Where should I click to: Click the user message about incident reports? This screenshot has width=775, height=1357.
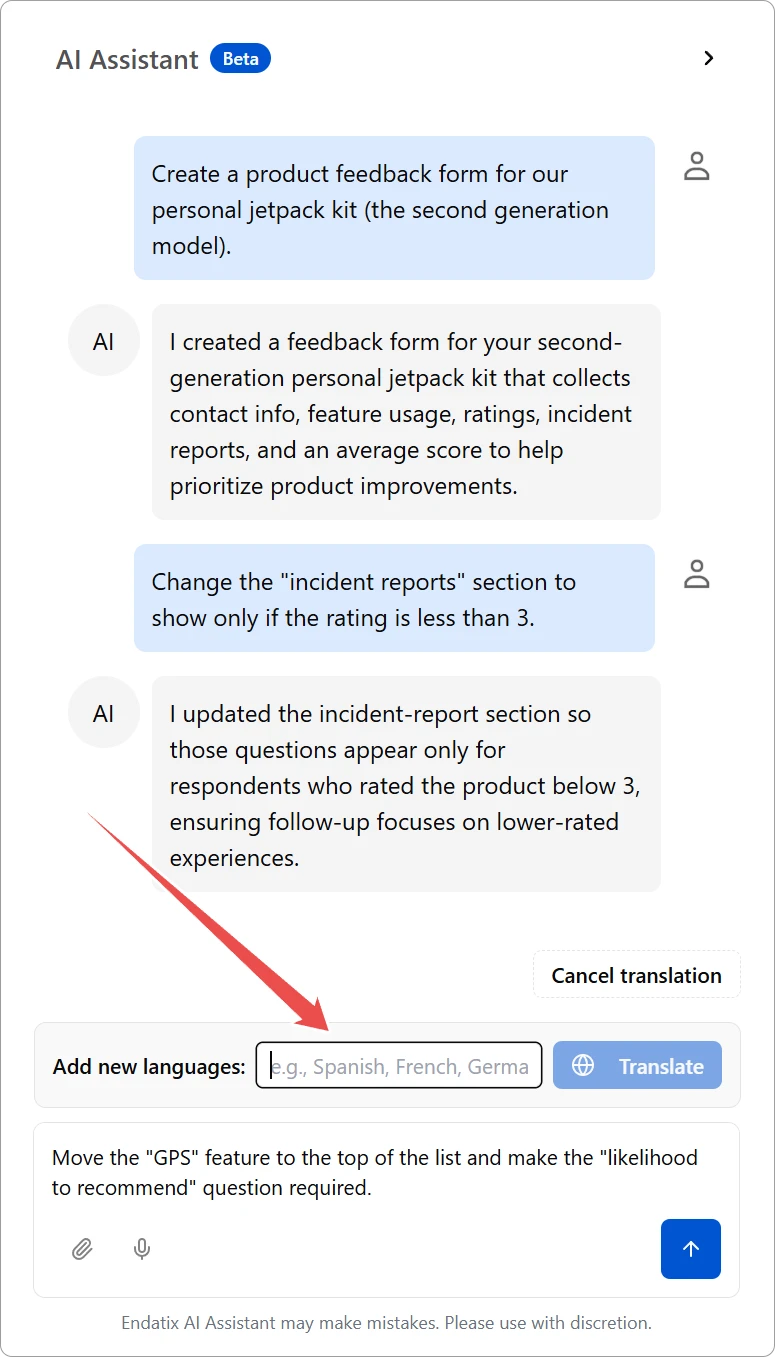coord(394,599)
